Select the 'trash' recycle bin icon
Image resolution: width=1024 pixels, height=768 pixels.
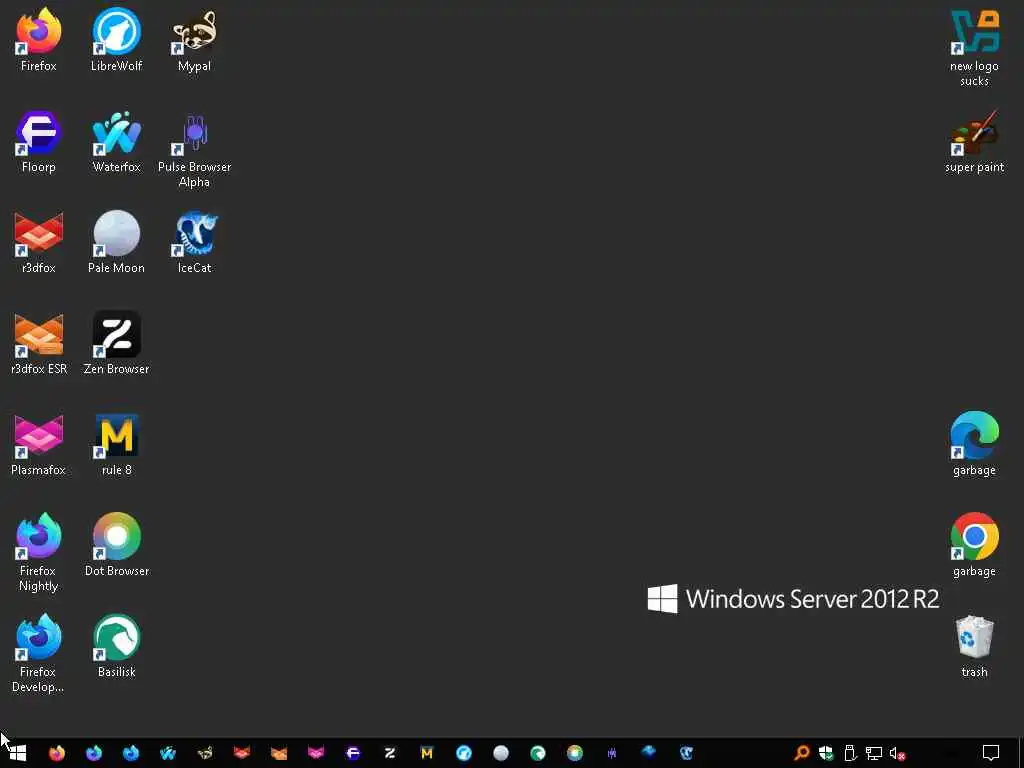pos(974,647)
